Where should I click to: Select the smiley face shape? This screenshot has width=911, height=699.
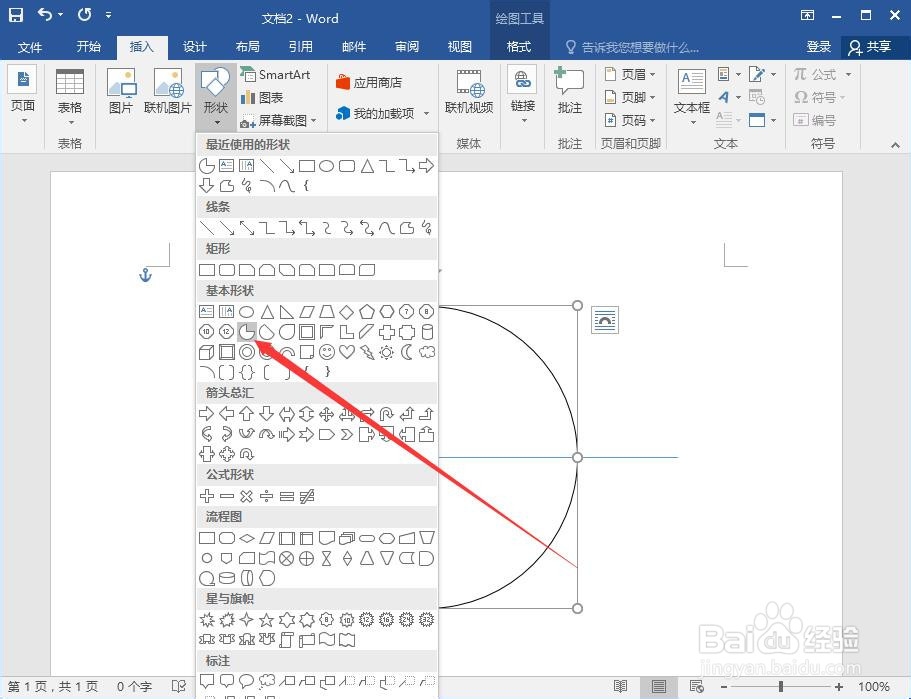(x=325, y=351)
